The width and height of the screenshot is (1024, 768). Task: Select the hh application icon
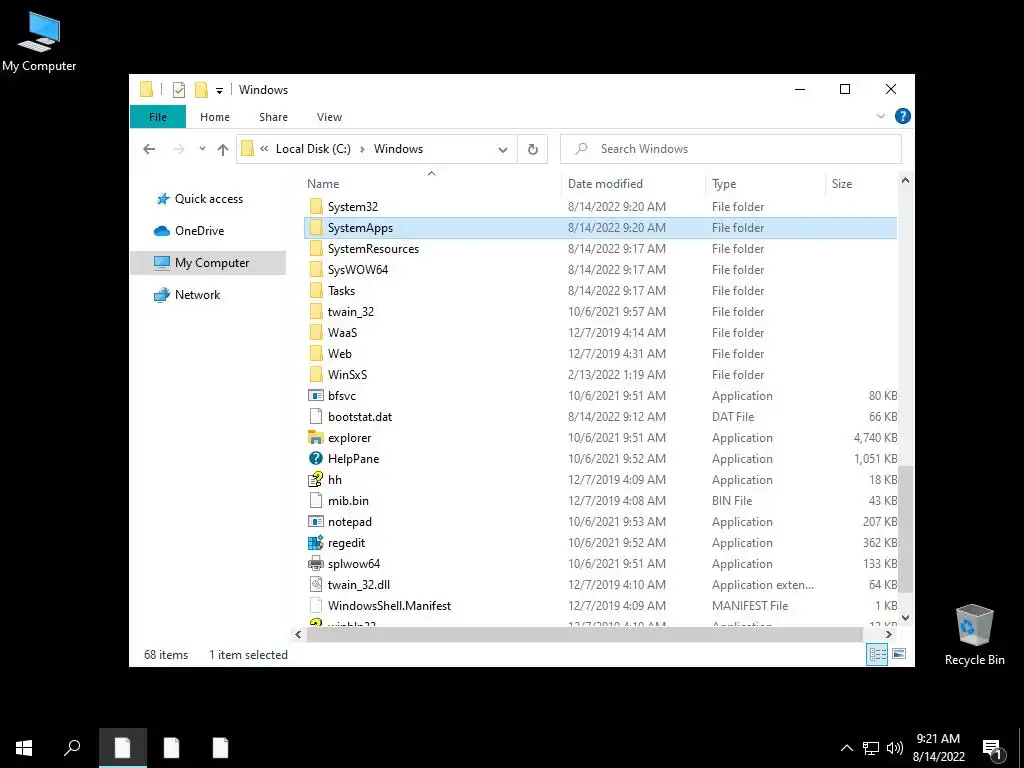[x=315, y=479]
